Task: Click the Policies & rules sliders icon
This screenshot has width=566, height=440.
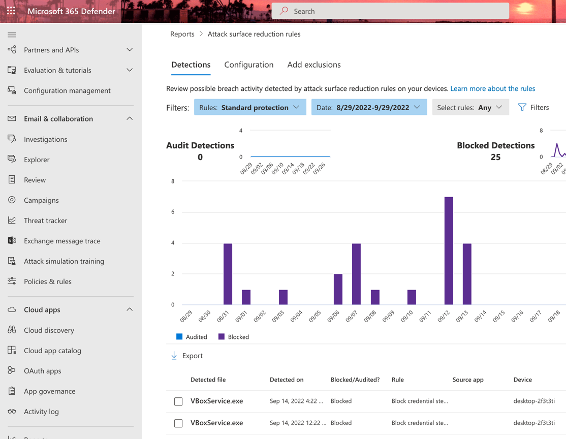Action: (x=12, y=281)
